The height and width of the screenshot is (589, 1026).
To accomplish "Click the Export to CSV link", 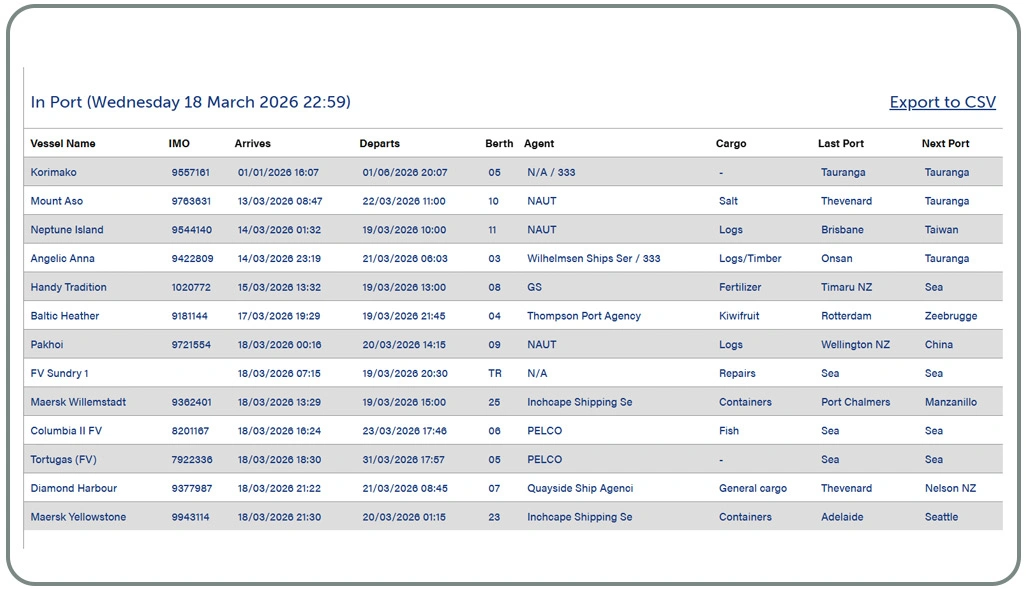I will (x=942, y=102).
